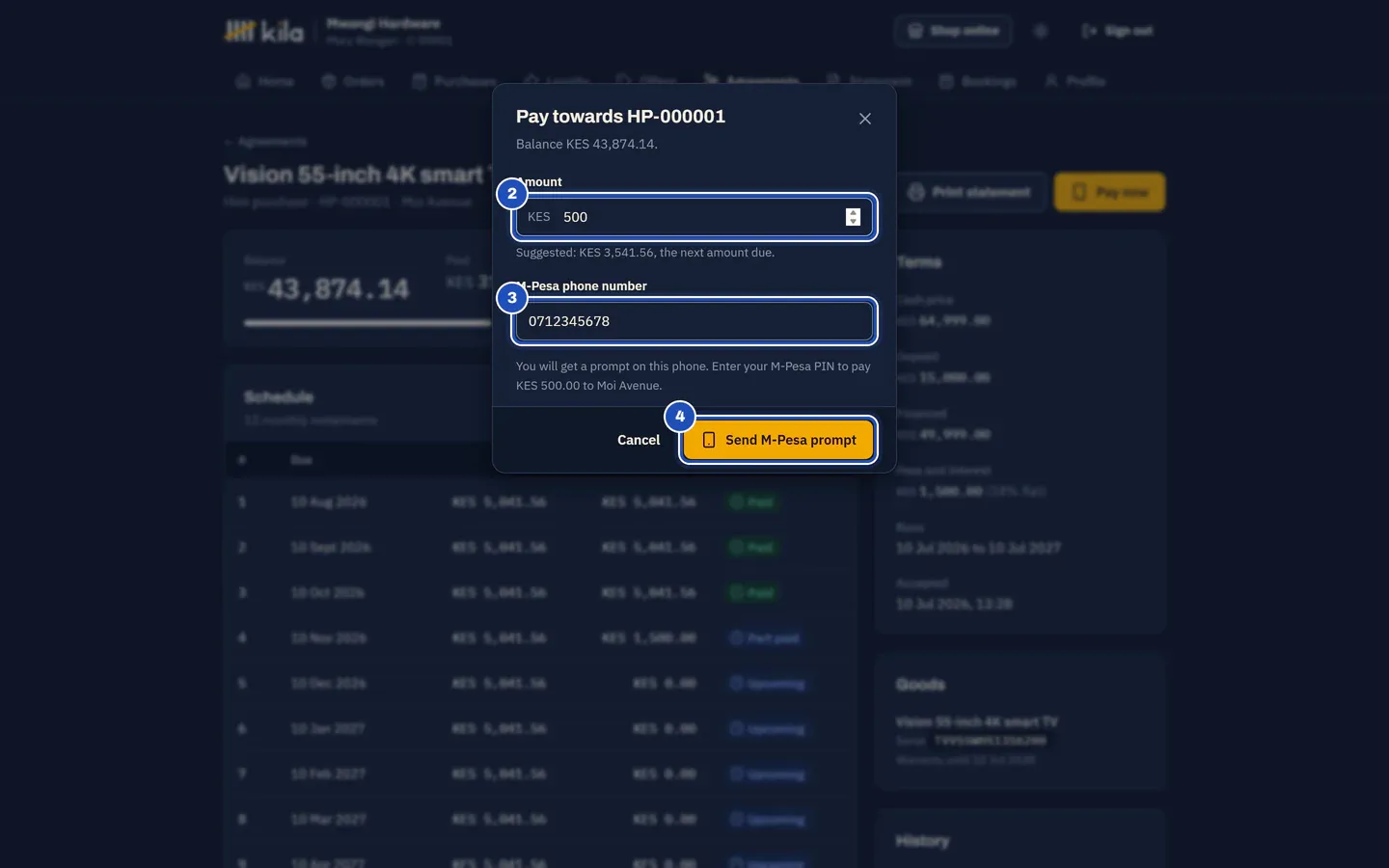
Task: Go to the Home nav tab
Action: [x=264, y=81]
